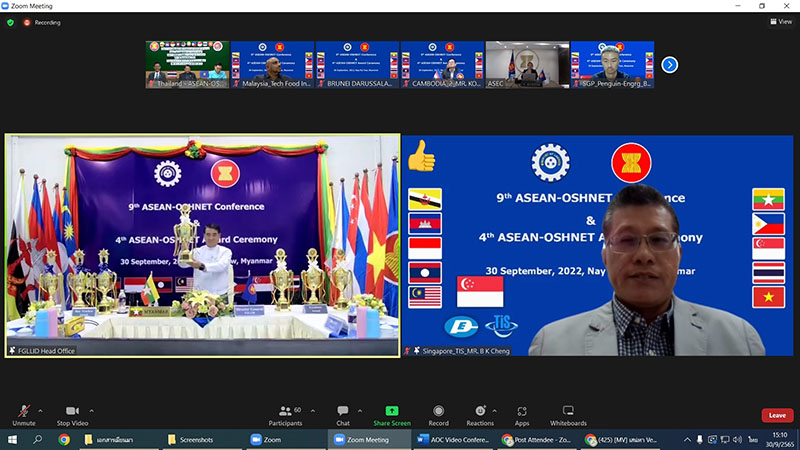Open Whiteboards
800x450 pixels.
coord(568,414)
